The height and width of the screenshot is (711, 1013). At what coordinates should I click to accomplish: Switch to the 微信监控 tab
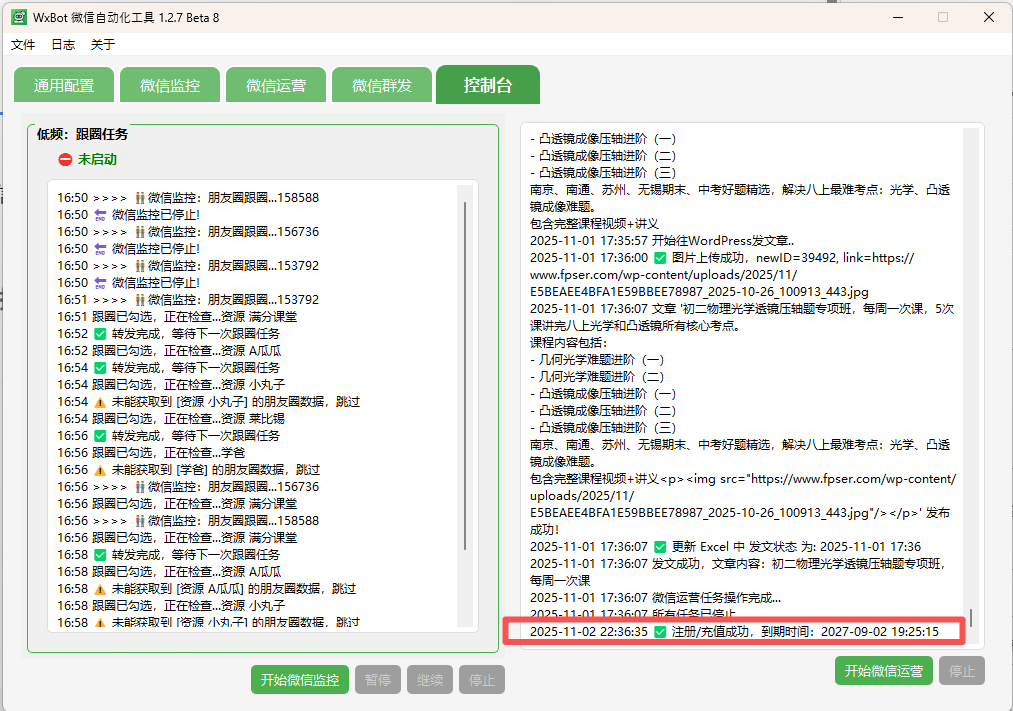pyautogui.click(x=169, y=84)
